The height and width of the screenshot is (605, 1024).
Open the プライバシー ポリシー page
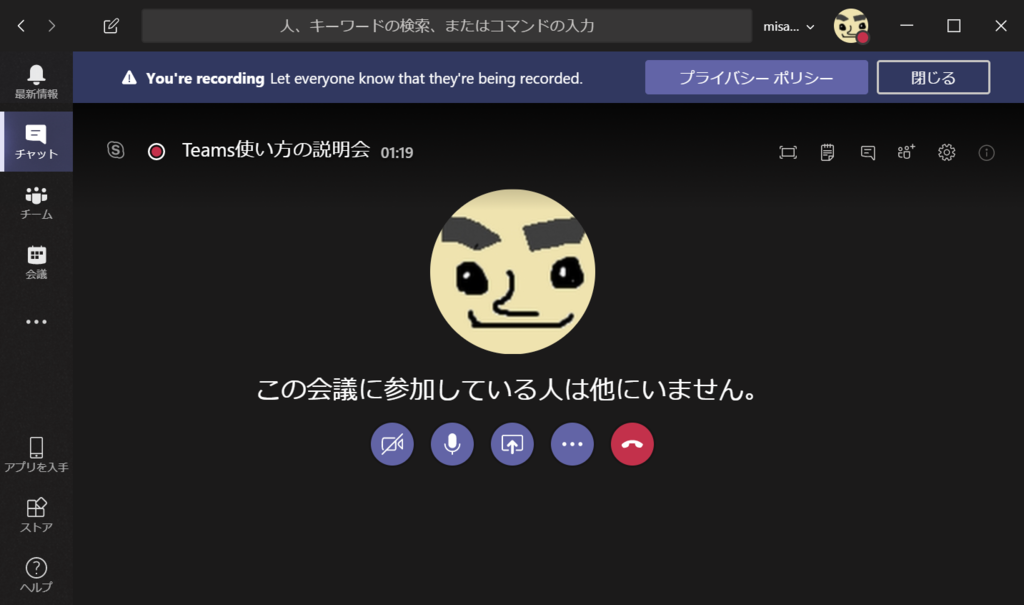[757, 77]
